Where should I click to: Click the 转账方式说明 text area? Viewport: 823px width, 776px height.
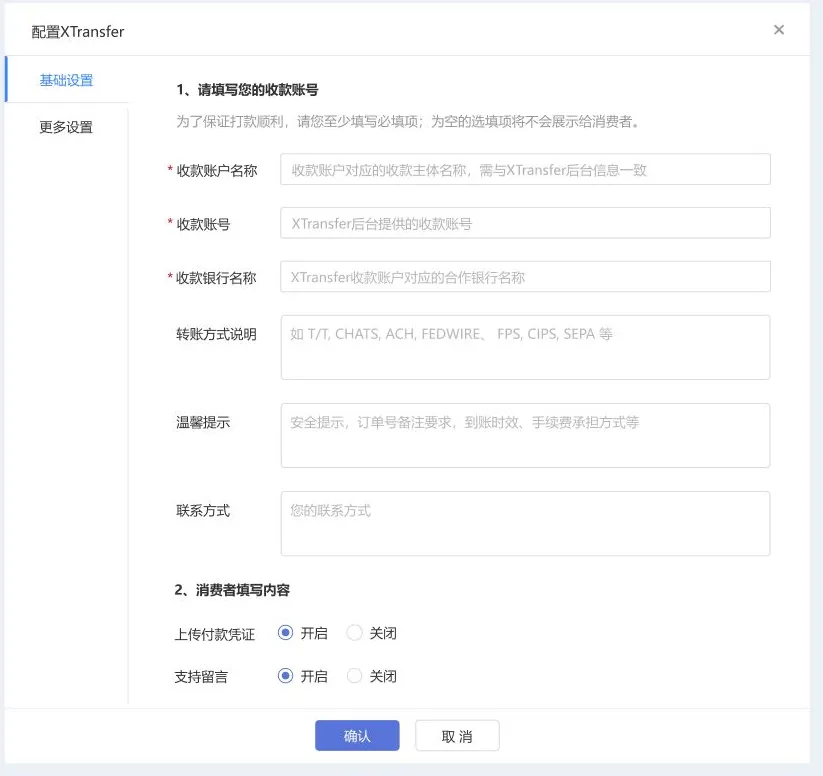[x=525, y=347]
